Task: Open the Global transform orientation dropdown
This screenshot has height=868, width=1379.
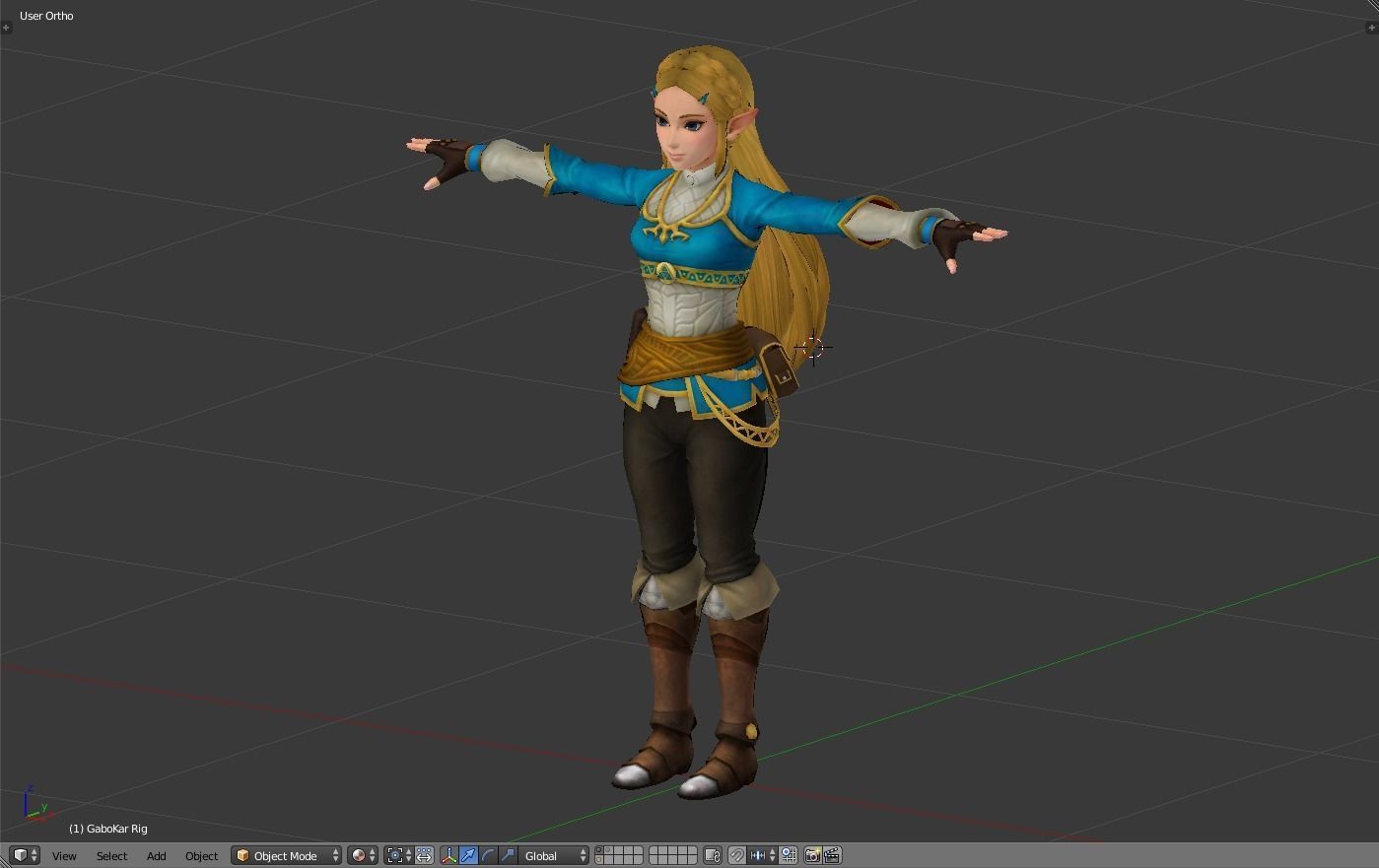Action: point(554,854)
